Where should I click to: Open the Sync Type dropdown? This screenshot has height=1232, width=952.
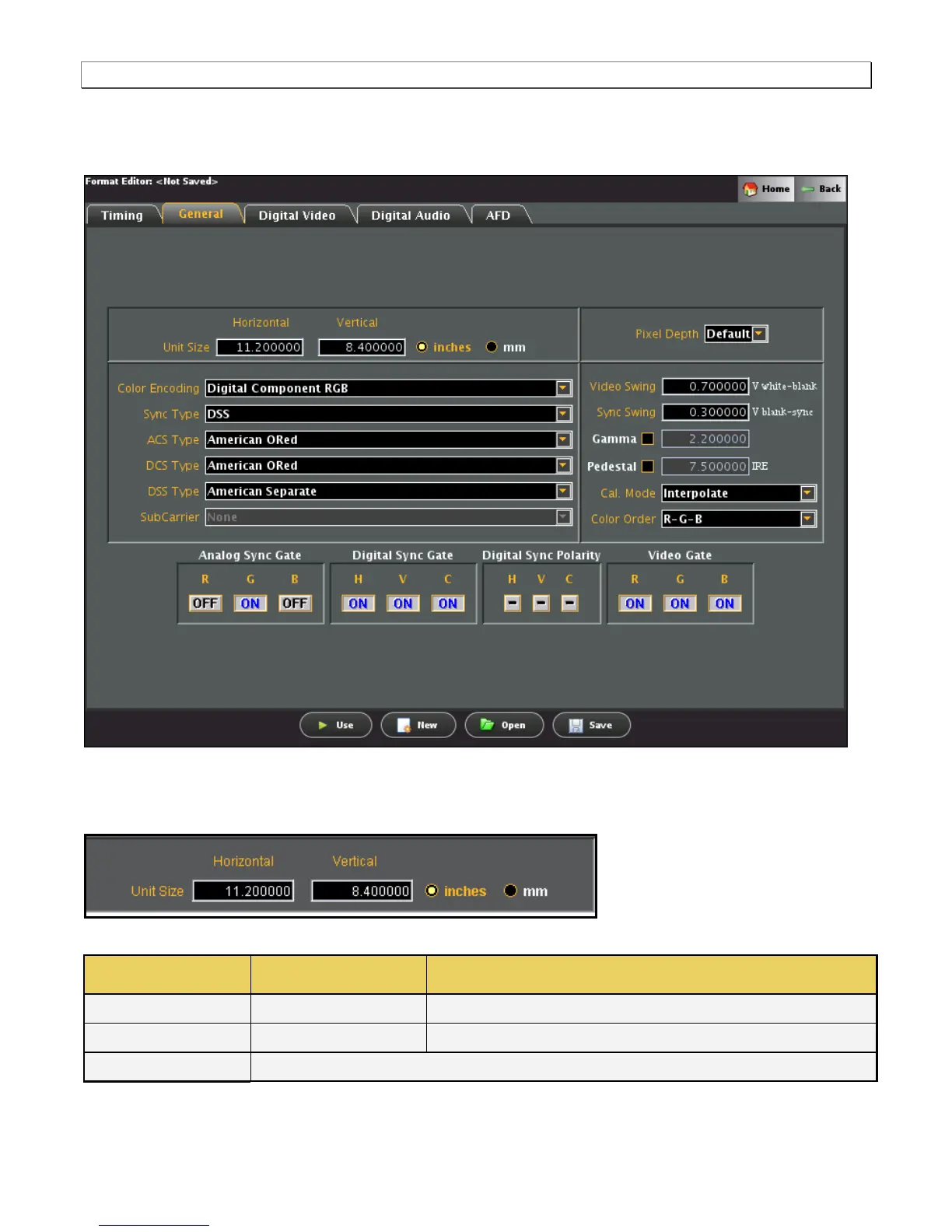pos(389,414)
